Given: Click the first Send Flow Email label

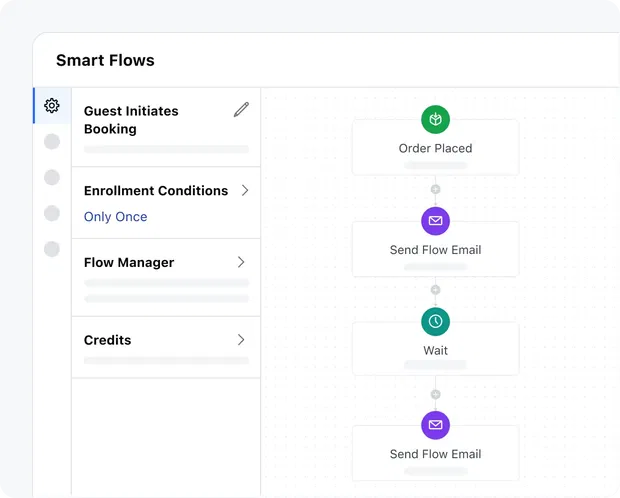Looking at the screenshot, I should tap(435, 250).
